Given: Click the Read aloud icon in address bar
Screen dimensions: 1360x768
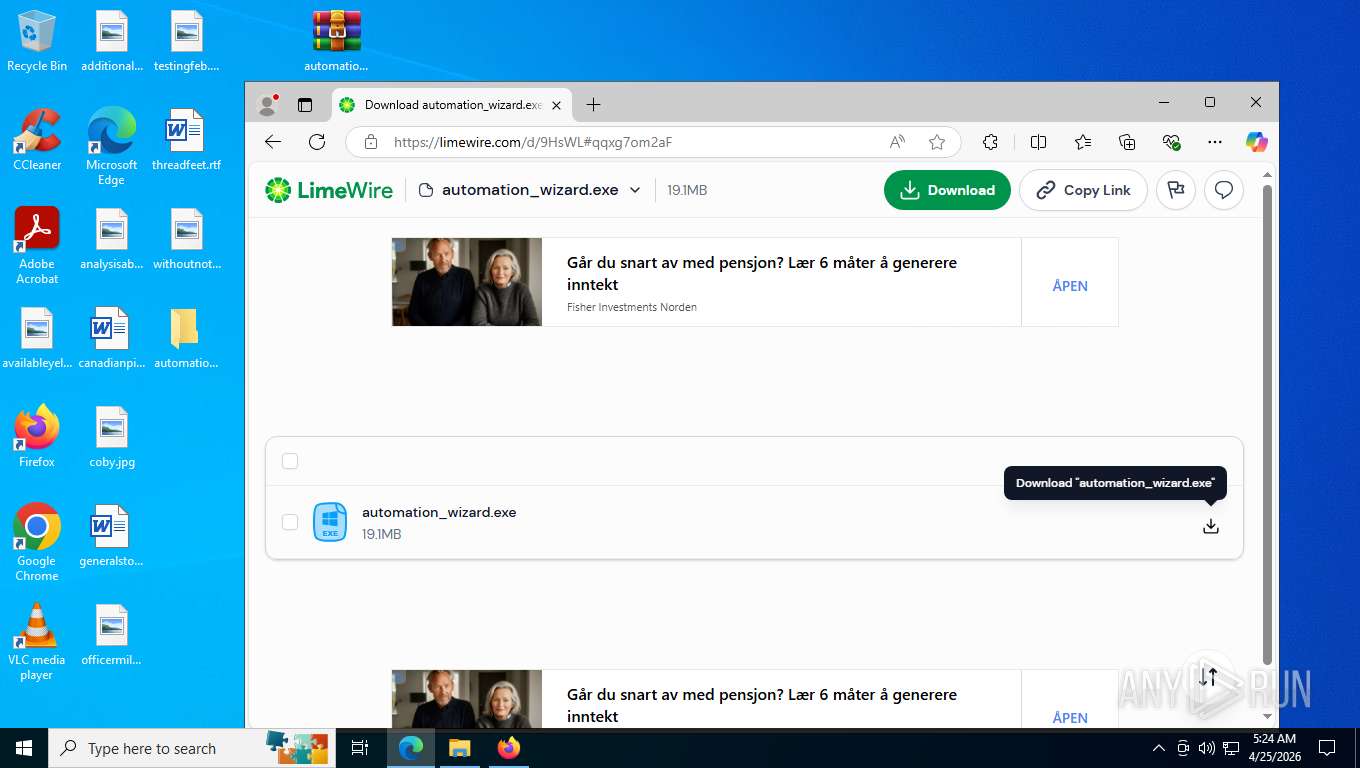Looking at the screenshot, I should click(897, 142).
